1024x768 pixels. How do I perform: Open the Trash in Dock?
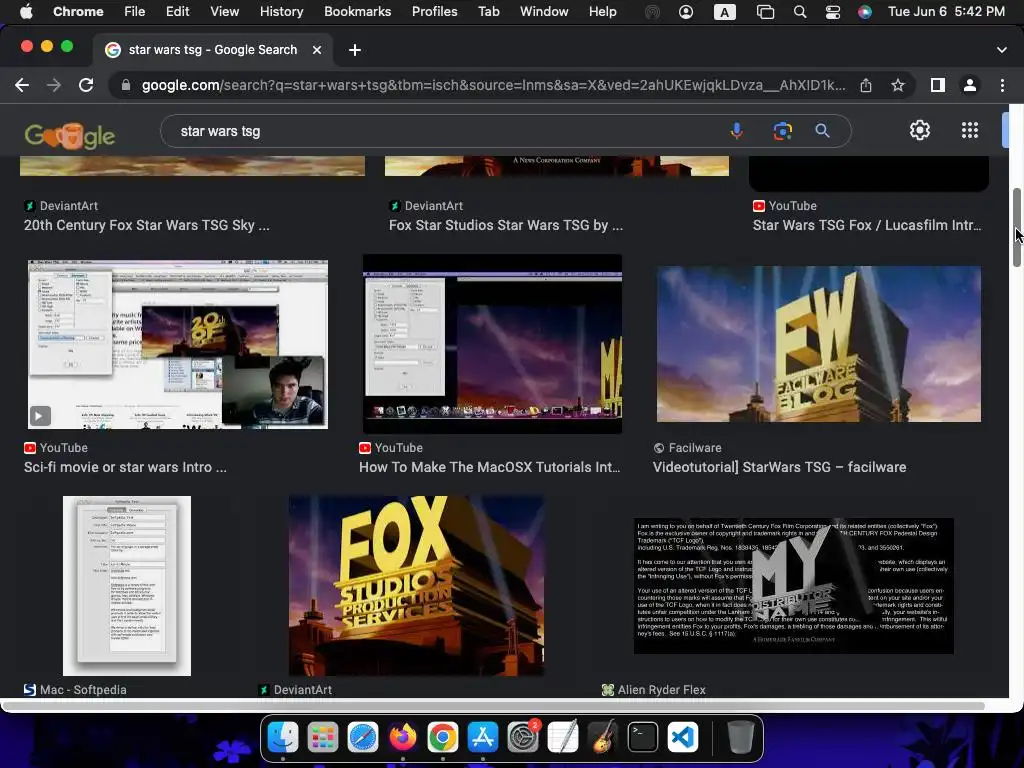point(741,737)
